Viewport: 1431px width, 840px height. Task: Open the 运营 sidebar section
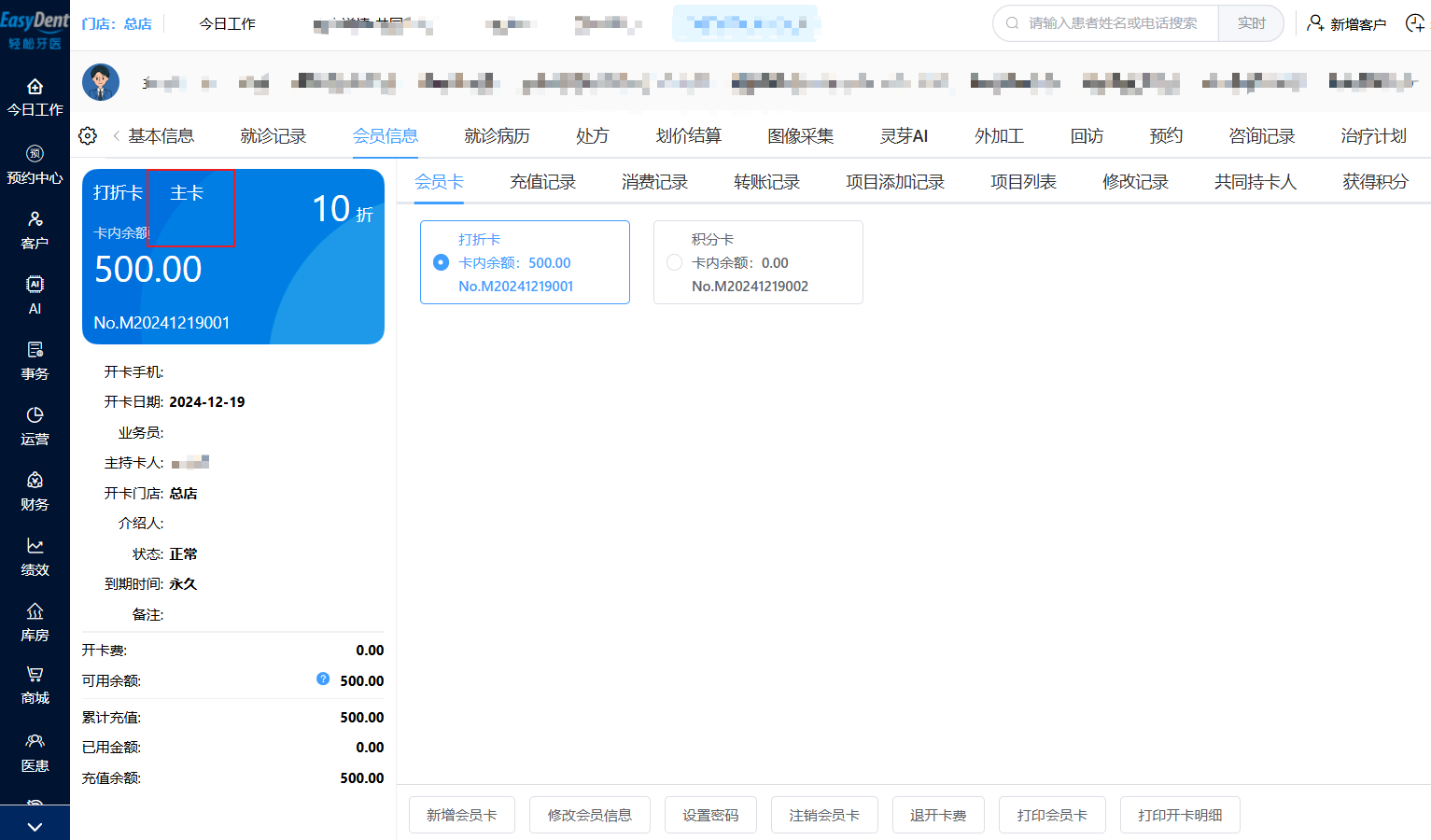(x=35, y=427)
